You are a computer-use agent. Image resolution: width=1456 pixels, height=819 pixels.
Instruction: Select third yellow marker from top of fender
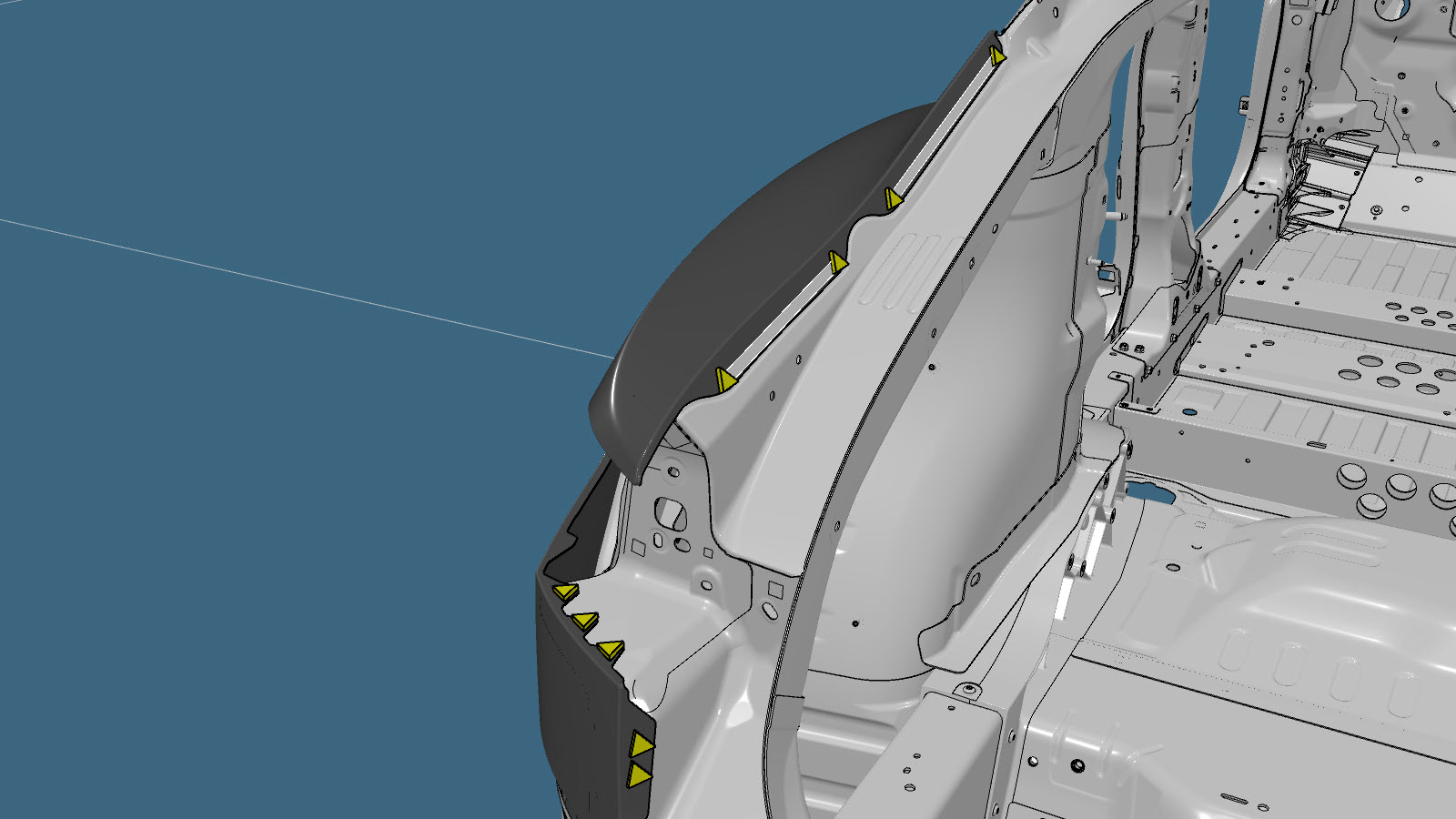(837, 263)
